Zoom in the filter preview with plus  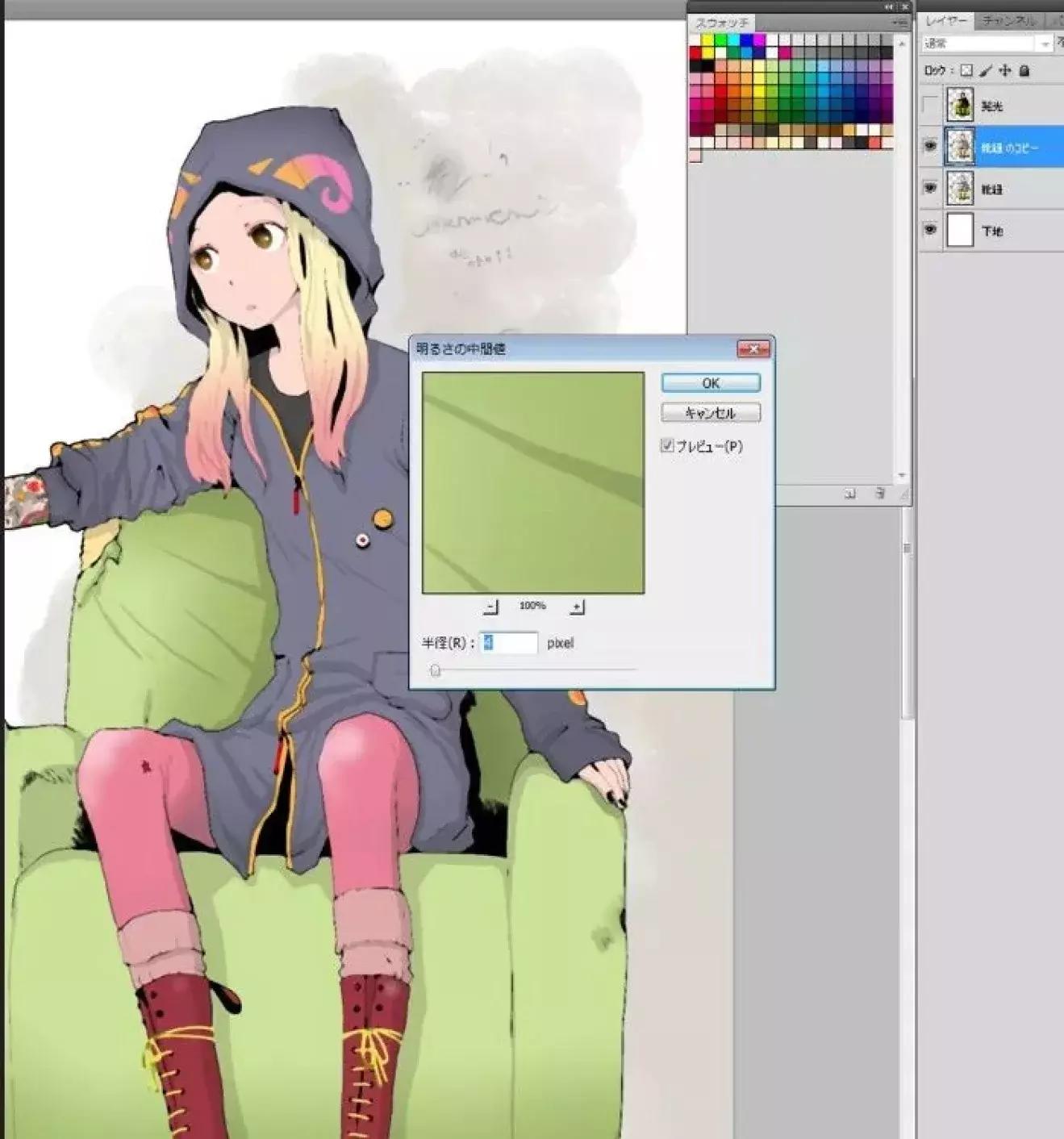[577, 607]
